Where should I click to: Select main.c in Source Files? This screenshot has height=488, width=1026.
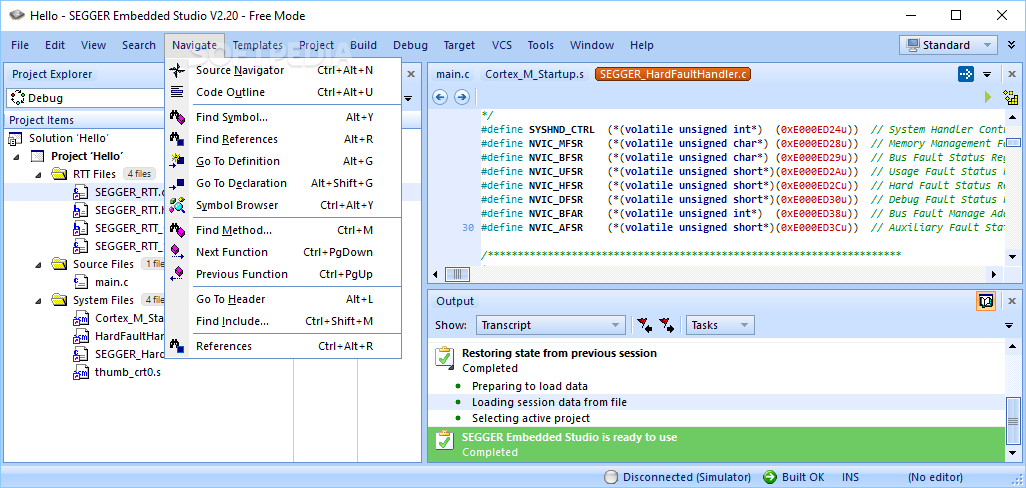pyautogui.click(x=111, y=282)
